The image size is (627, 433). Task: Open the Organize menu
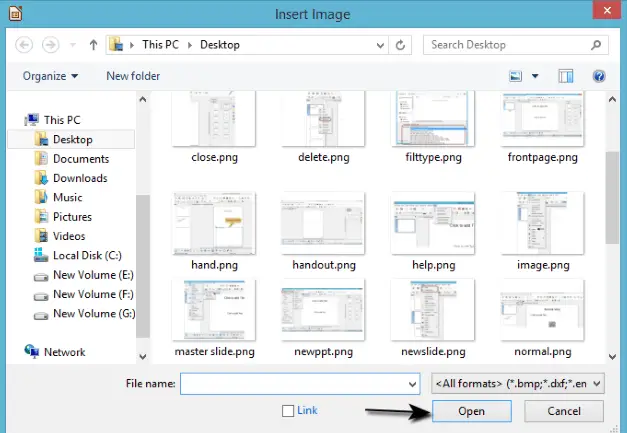point(50,76)
